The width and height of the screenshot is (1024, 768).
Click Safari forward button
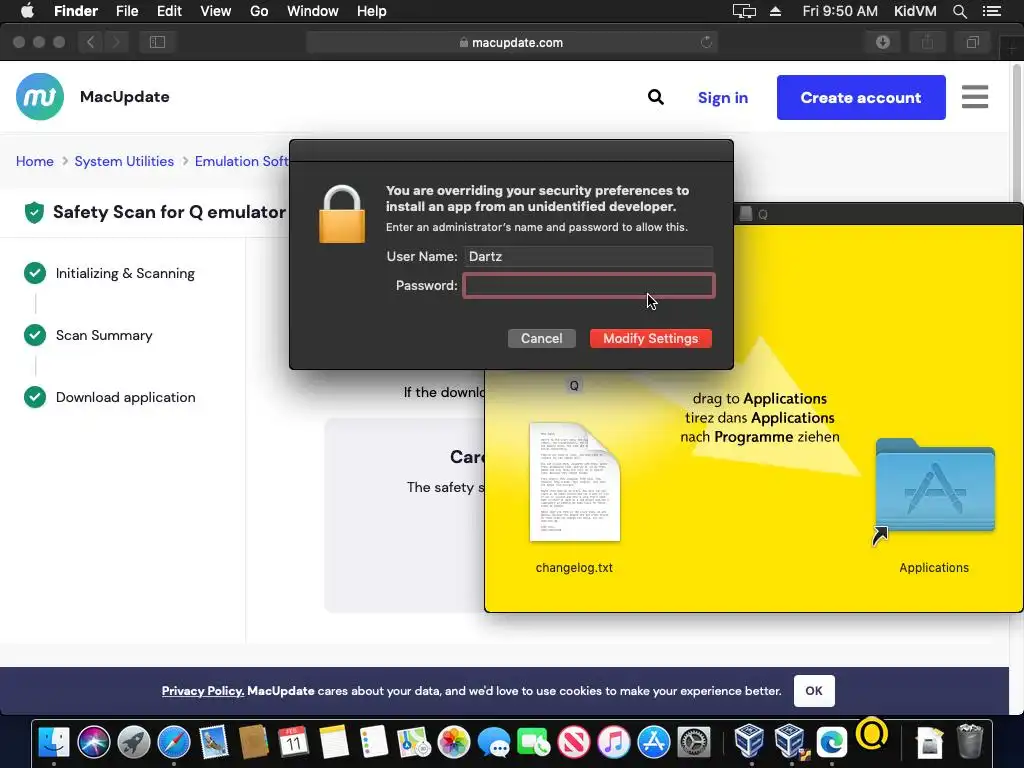click(x=116, y=42)
